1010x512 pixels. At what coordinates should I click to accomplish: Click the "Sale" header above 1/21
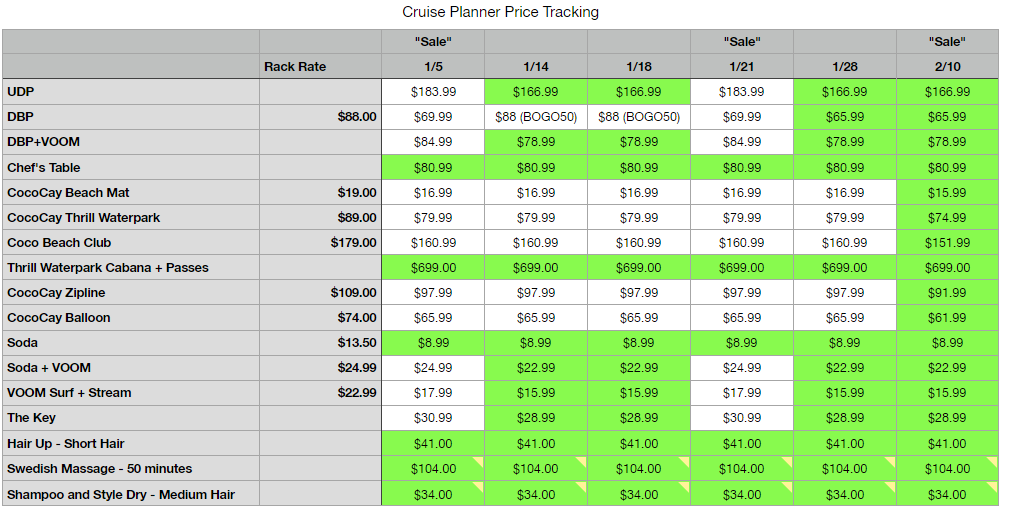click(x=741, y=42)
